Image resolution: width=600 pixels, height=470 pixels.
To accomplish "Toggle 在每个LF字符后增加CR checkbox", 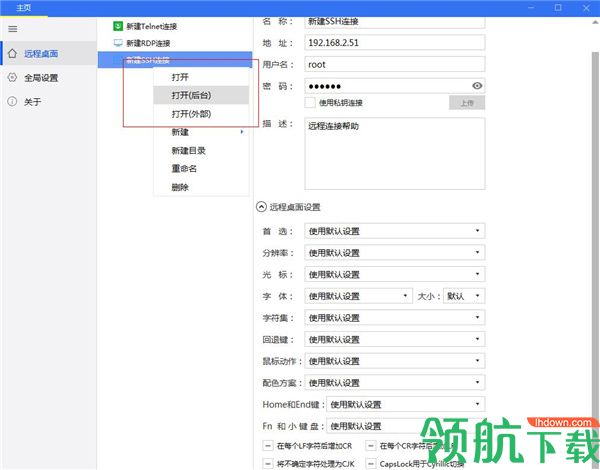I will point(267,446).
